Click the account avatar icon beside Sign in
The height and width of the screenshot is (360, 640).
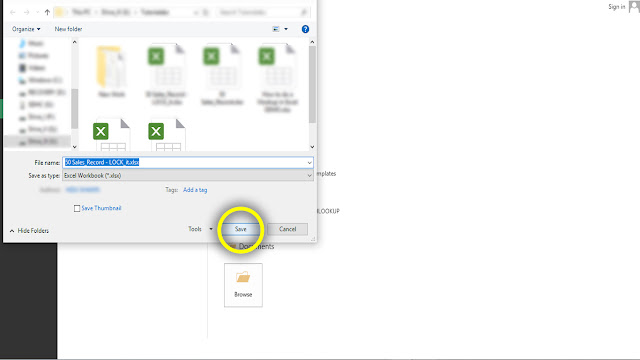point(634,6)
